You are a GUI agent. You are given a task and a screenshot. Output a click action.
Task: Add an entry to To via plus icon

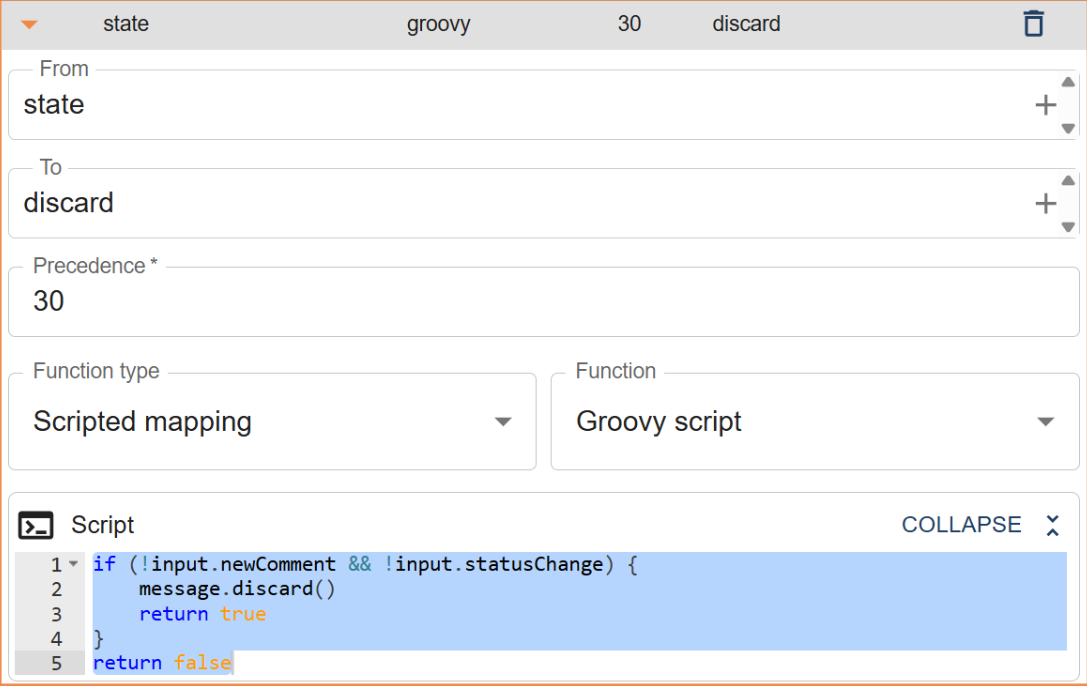coord(1046,202)
